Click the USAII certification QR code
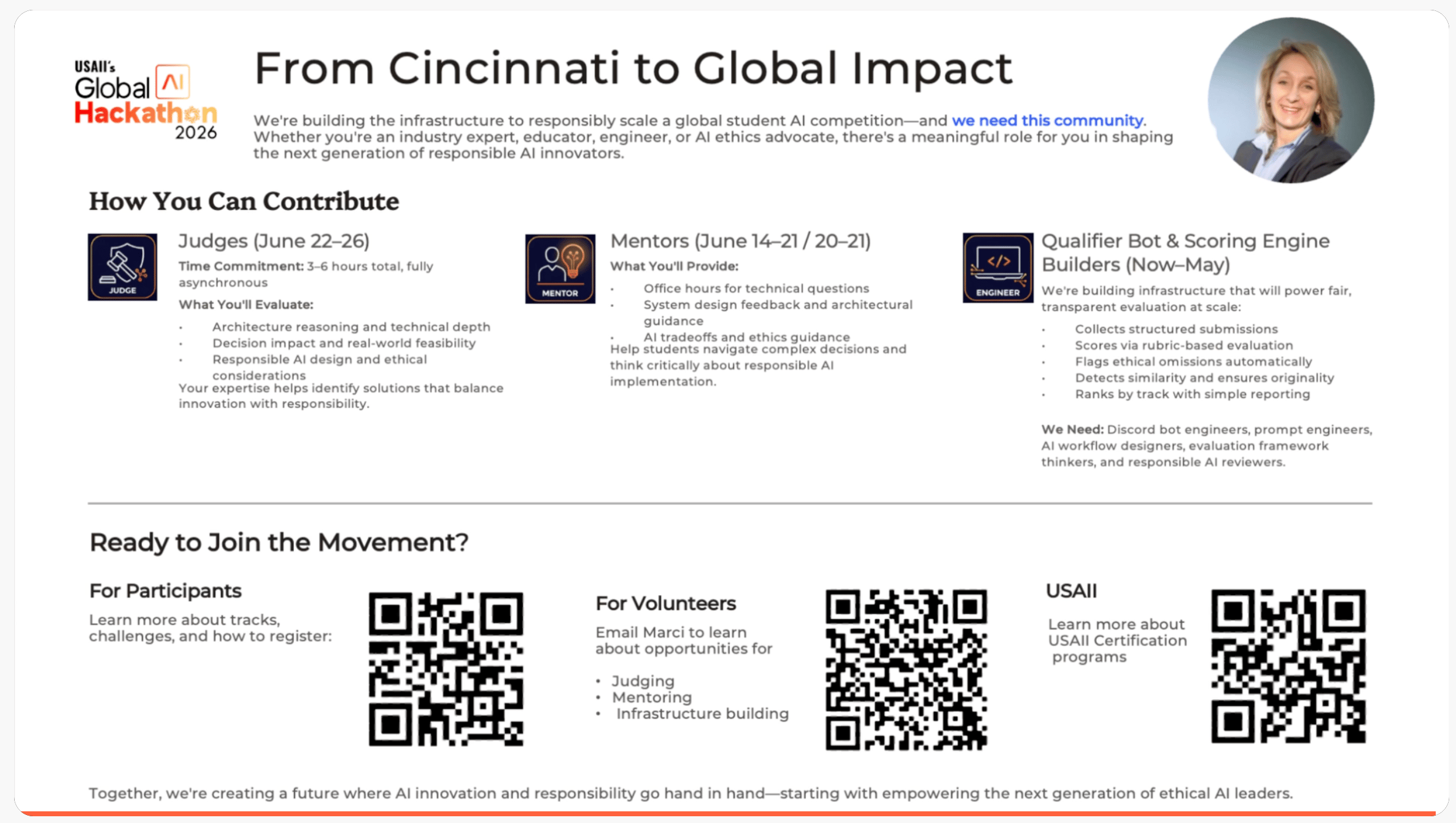1456x823 pixels. pos(1288,666)
